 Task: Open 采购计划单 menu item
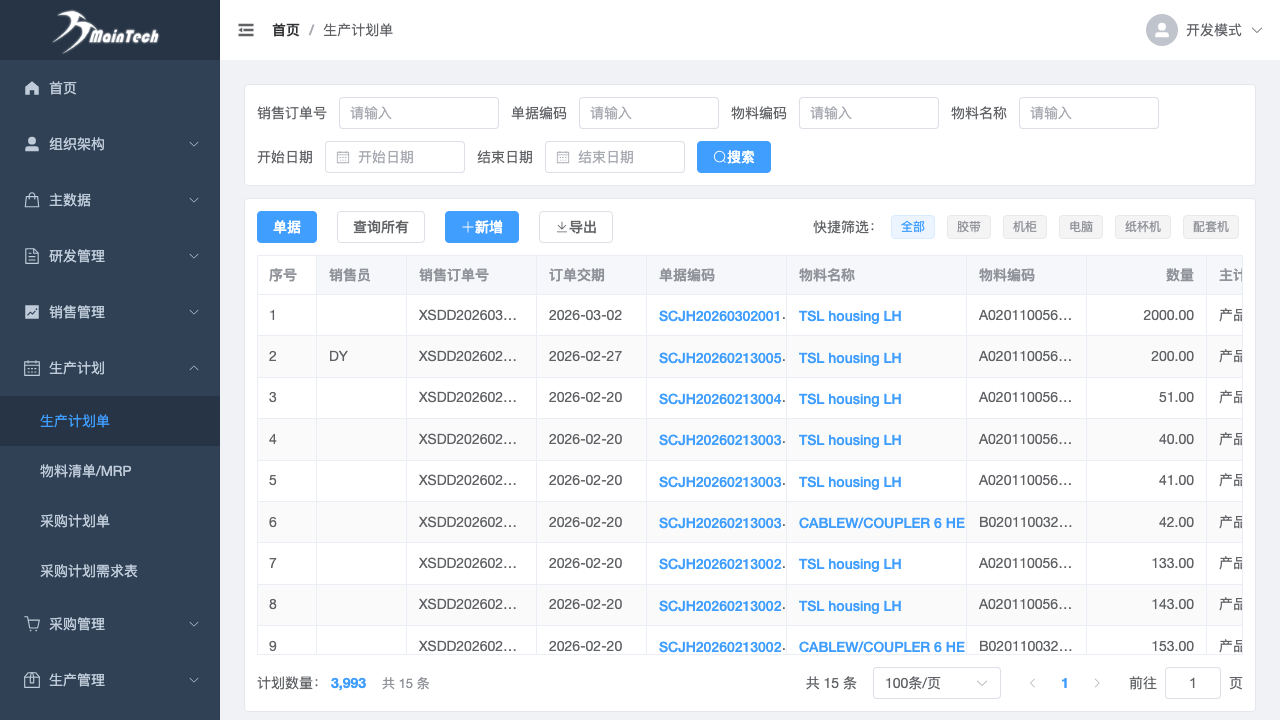(75, 521)
